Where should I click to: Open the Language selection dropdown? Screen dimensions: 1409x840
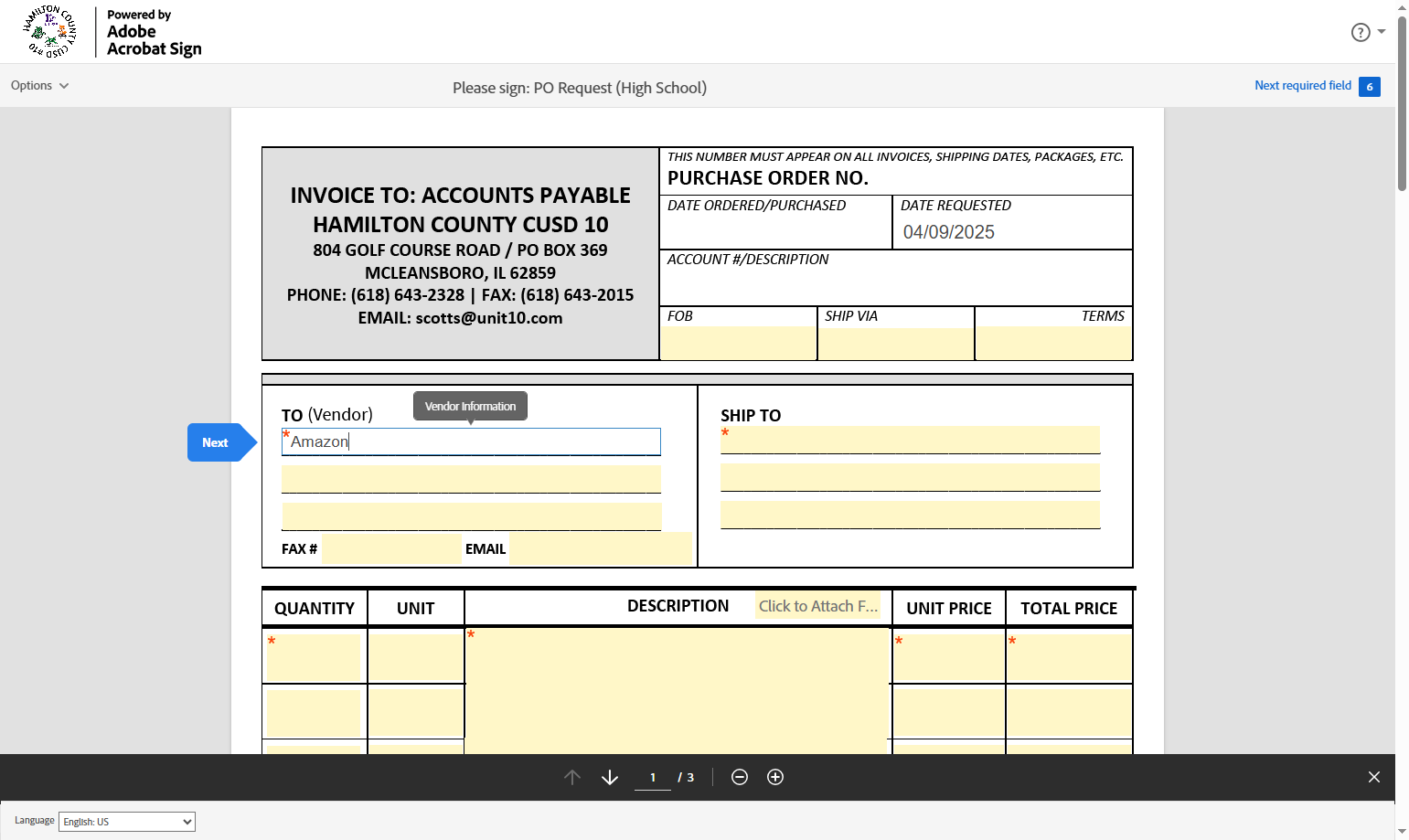pos(127,822)
